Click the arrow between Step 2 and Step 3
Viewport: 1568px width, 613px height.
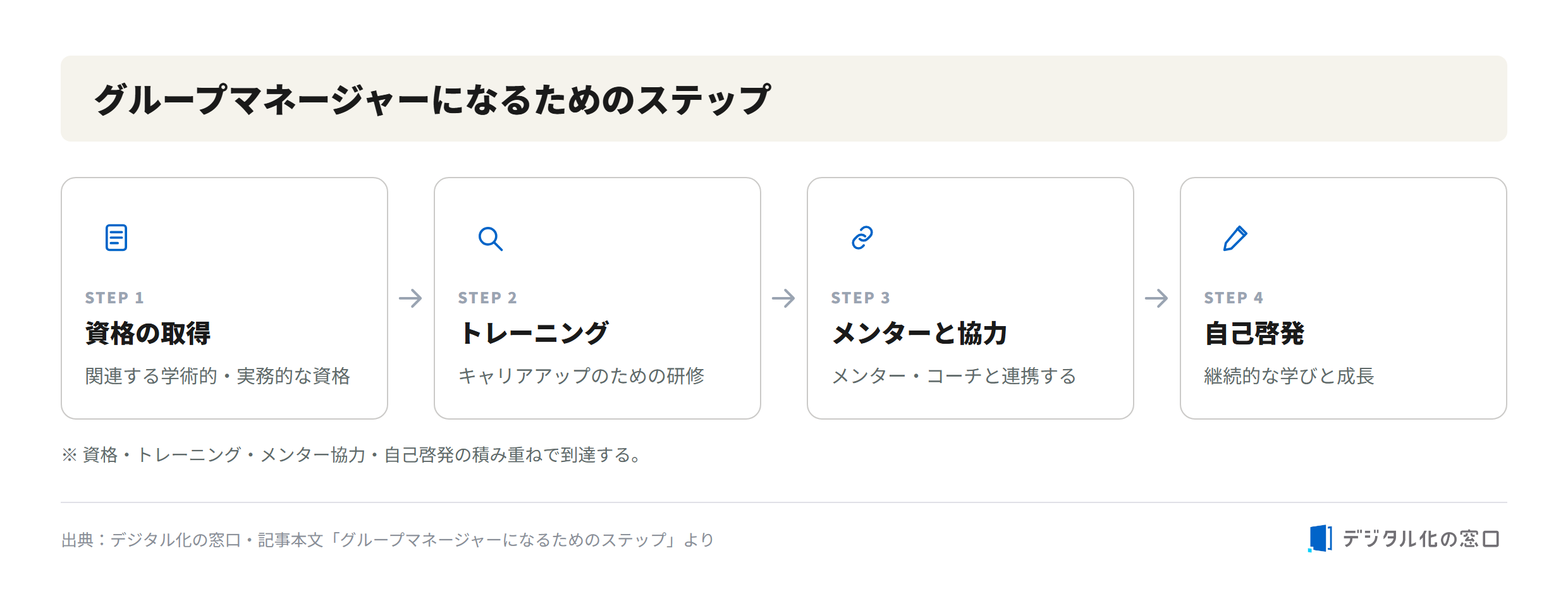click(783, 298)
